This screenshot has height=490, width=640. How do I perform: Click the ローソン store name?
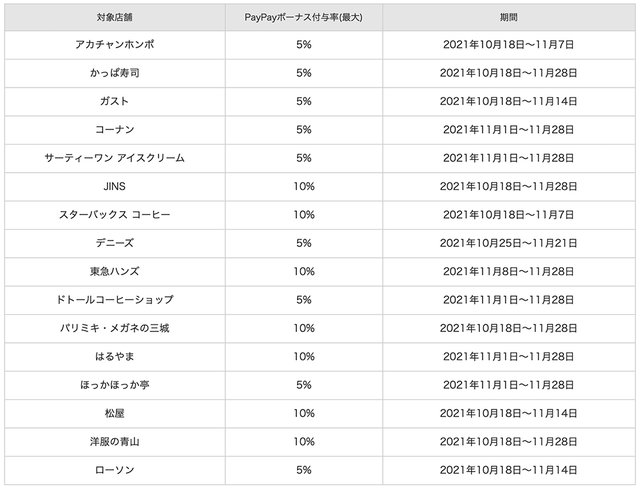[x=115, y=470]
